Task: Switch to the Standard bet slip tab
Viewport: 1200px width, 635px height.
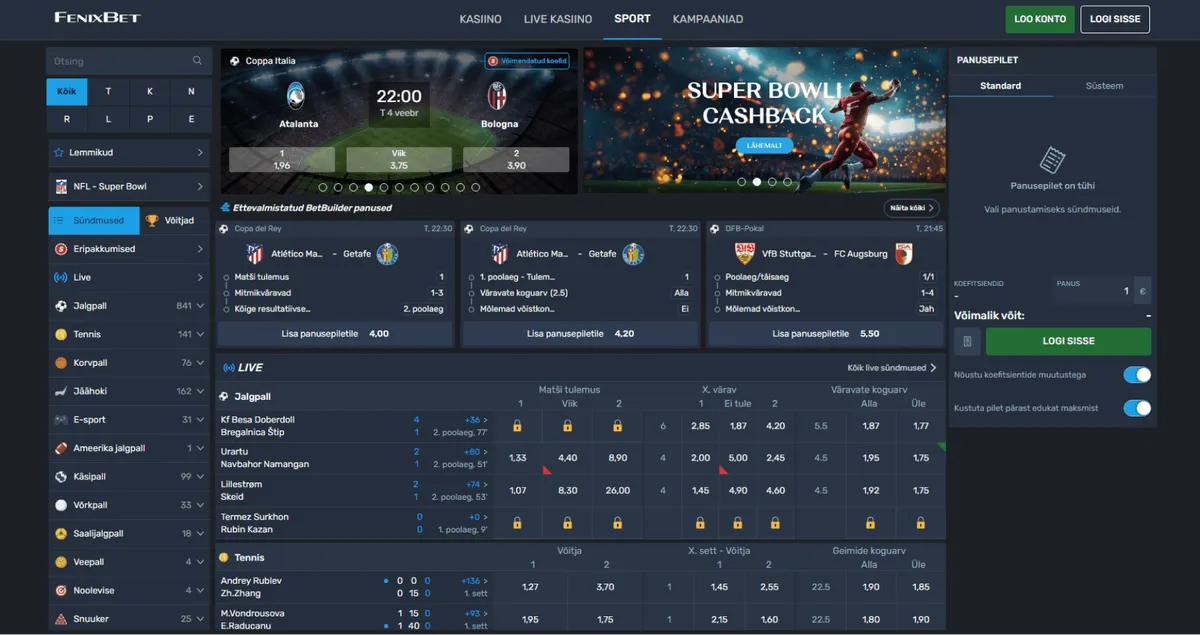Action: (x=1000, y=86)
